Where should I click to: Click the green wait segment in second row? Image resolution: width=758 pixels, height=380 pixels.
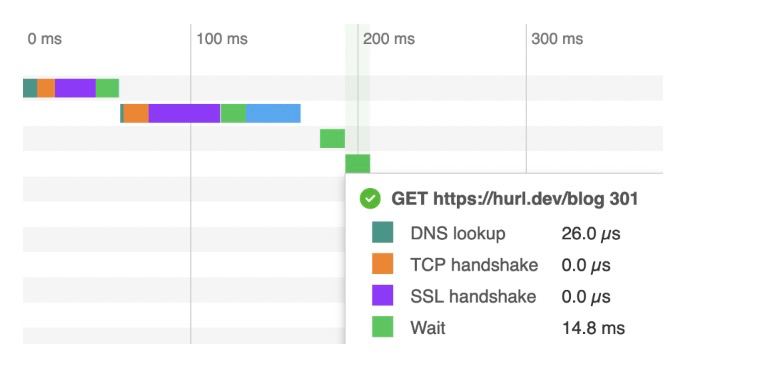(x=233, y=113)
